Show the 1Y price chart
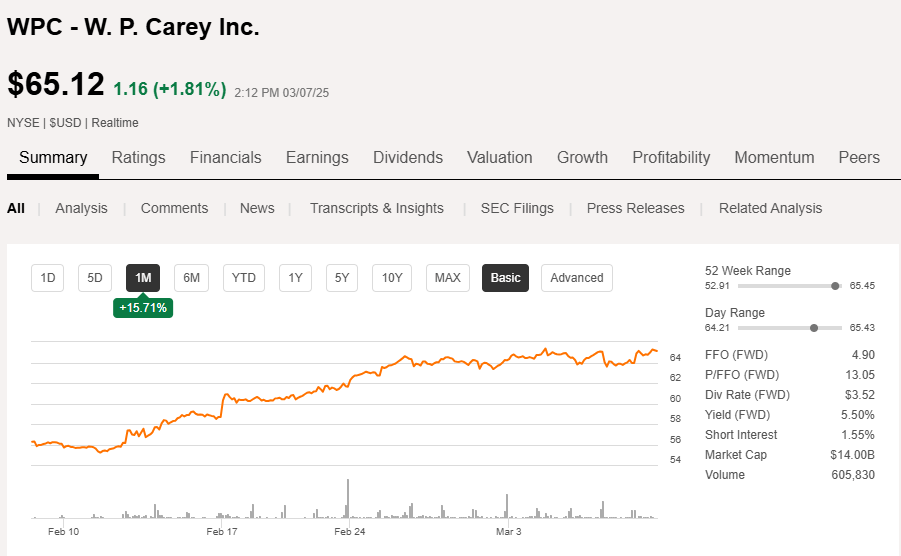Image resolution: width=901 pixels, height=556 pixels. tap(295, 278)
